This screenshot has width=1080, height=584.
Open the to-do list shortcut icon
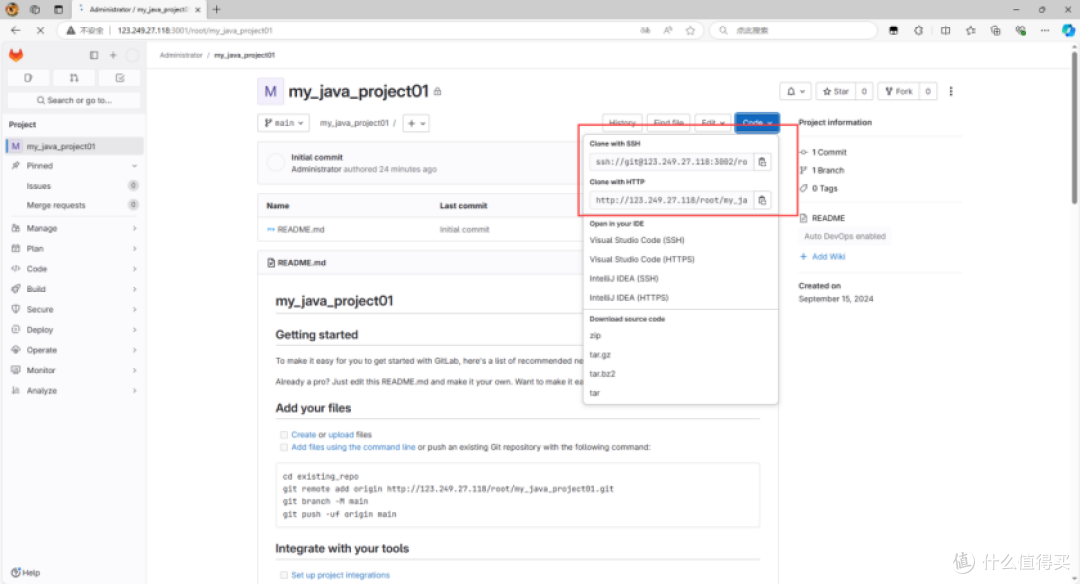tap(120, 78)
